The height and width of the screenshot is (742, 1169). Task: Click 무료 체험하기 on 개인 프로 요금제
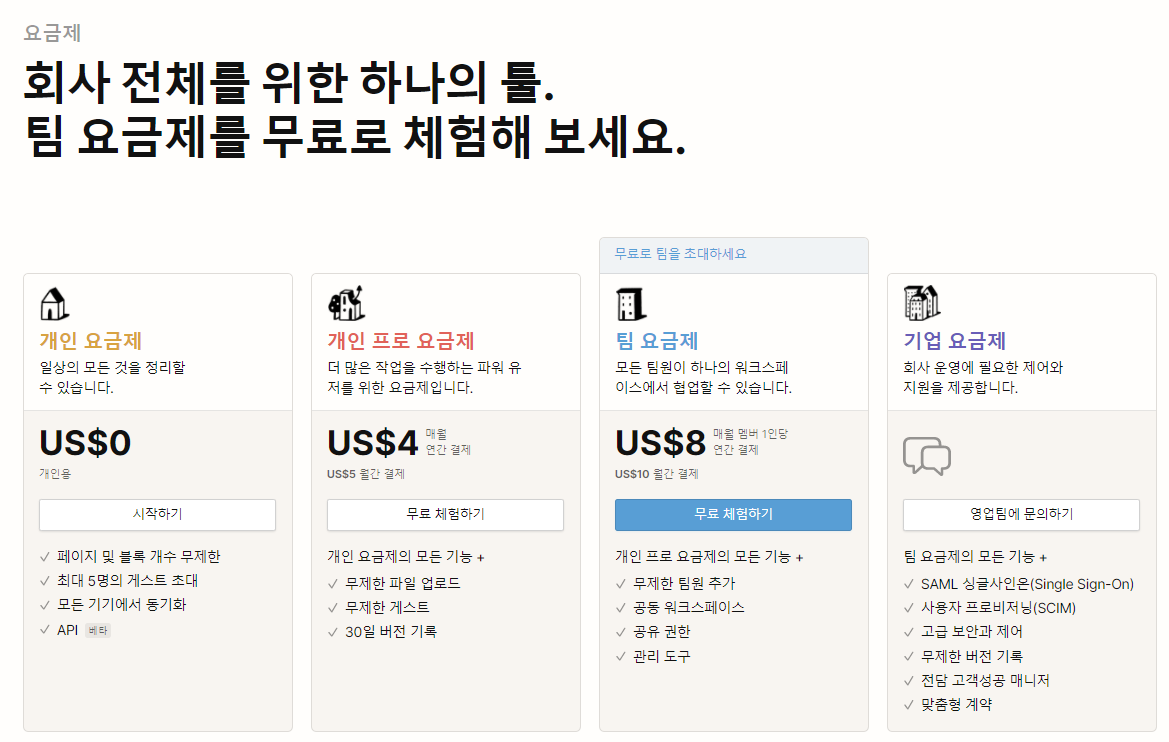point(445,515)
